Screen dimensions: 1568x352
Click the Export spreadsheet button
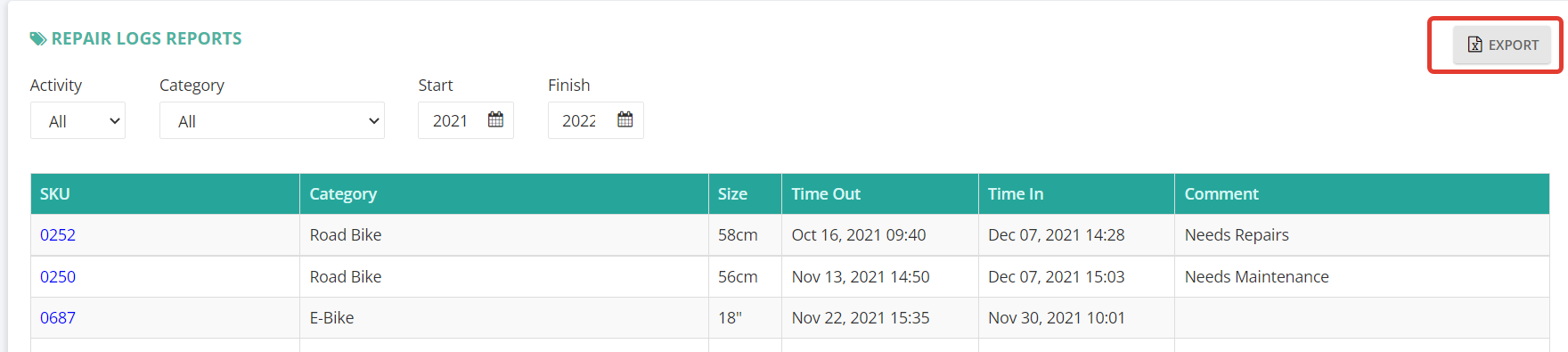point(1501,45)
